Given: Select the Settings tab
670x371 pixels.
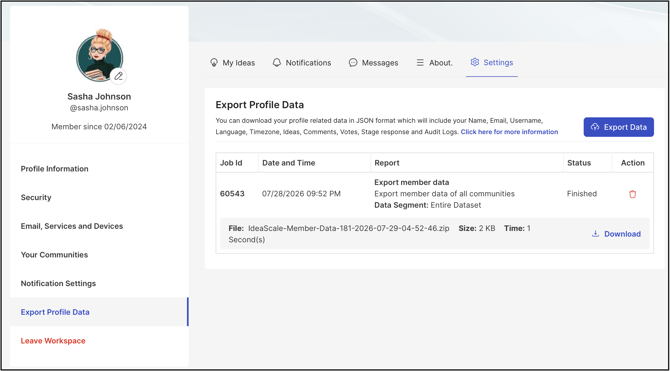Looking at the screenshot, I should (x=492, y=62).
